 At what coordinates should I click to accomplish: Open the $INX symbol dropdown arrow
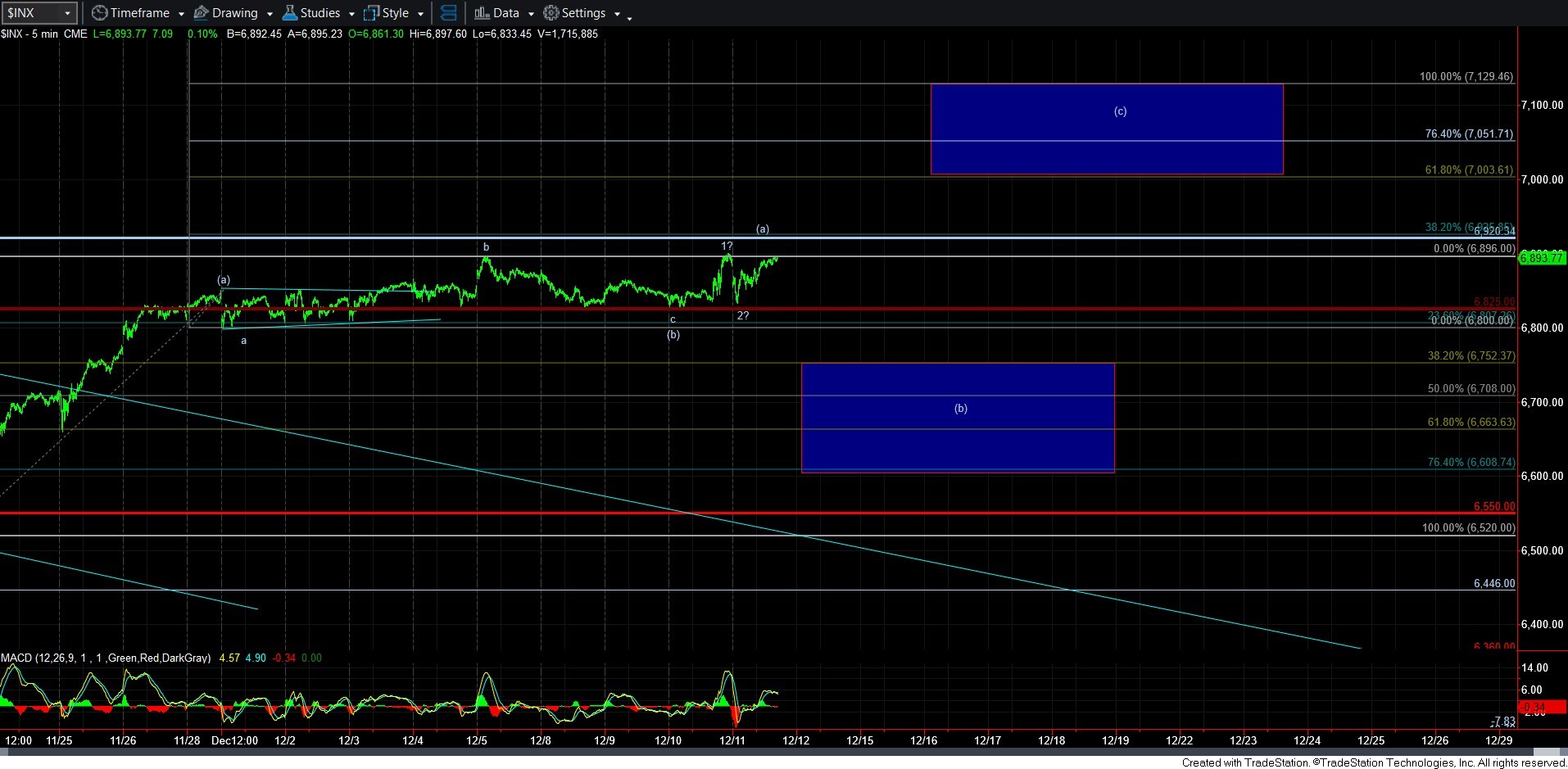click(67, 13)
